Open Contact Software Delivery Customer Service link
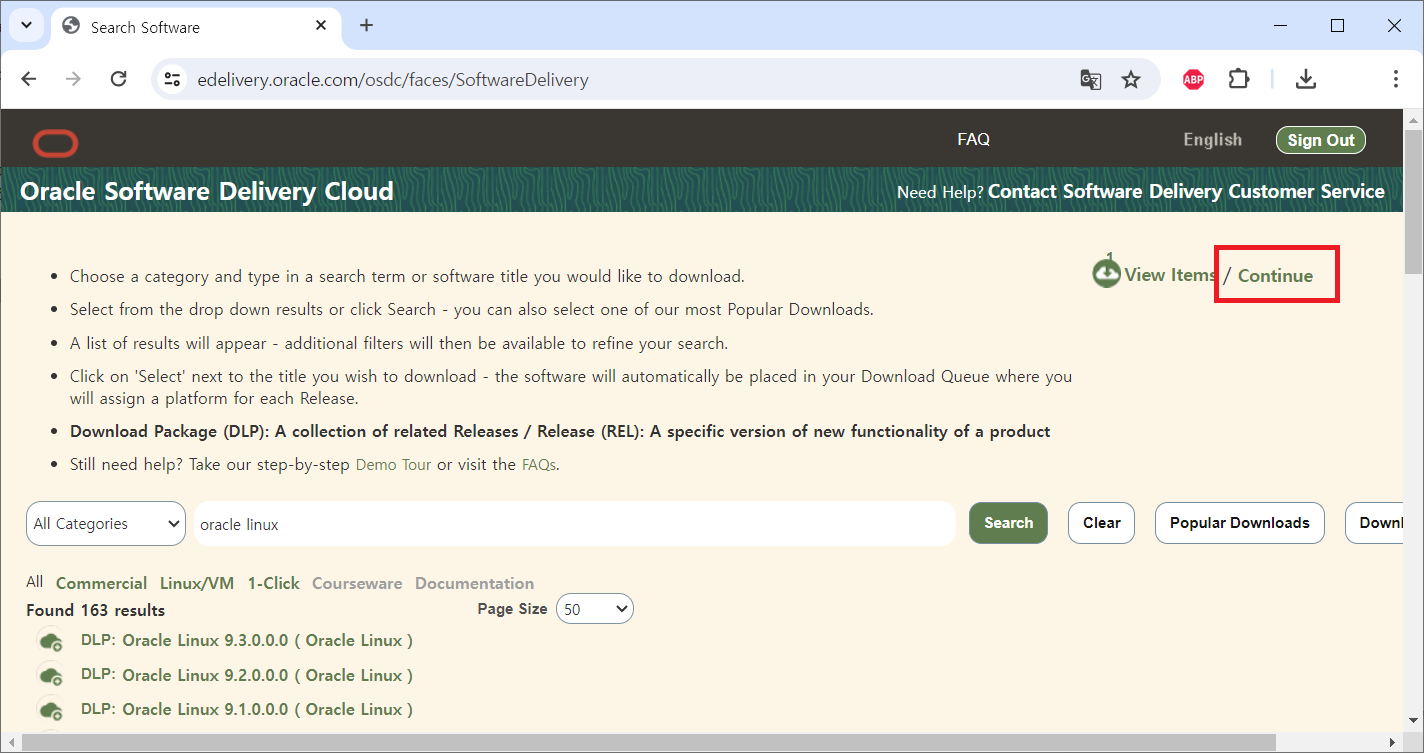Viewport: 1424px width, 753px height. [1186, 191]
